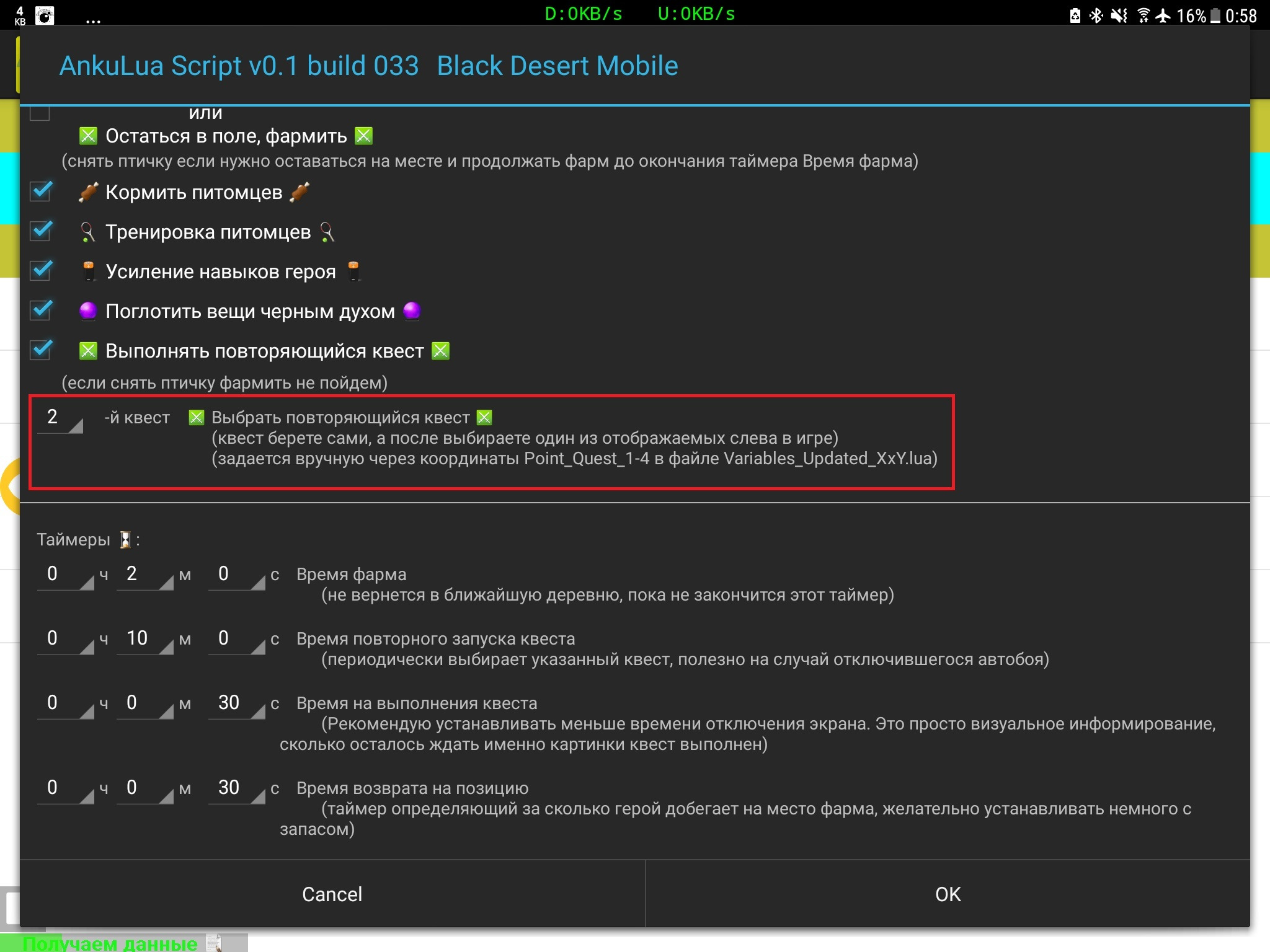Click the 'Получаем данные' status label
1270x952 pixels.
point(110,943)
